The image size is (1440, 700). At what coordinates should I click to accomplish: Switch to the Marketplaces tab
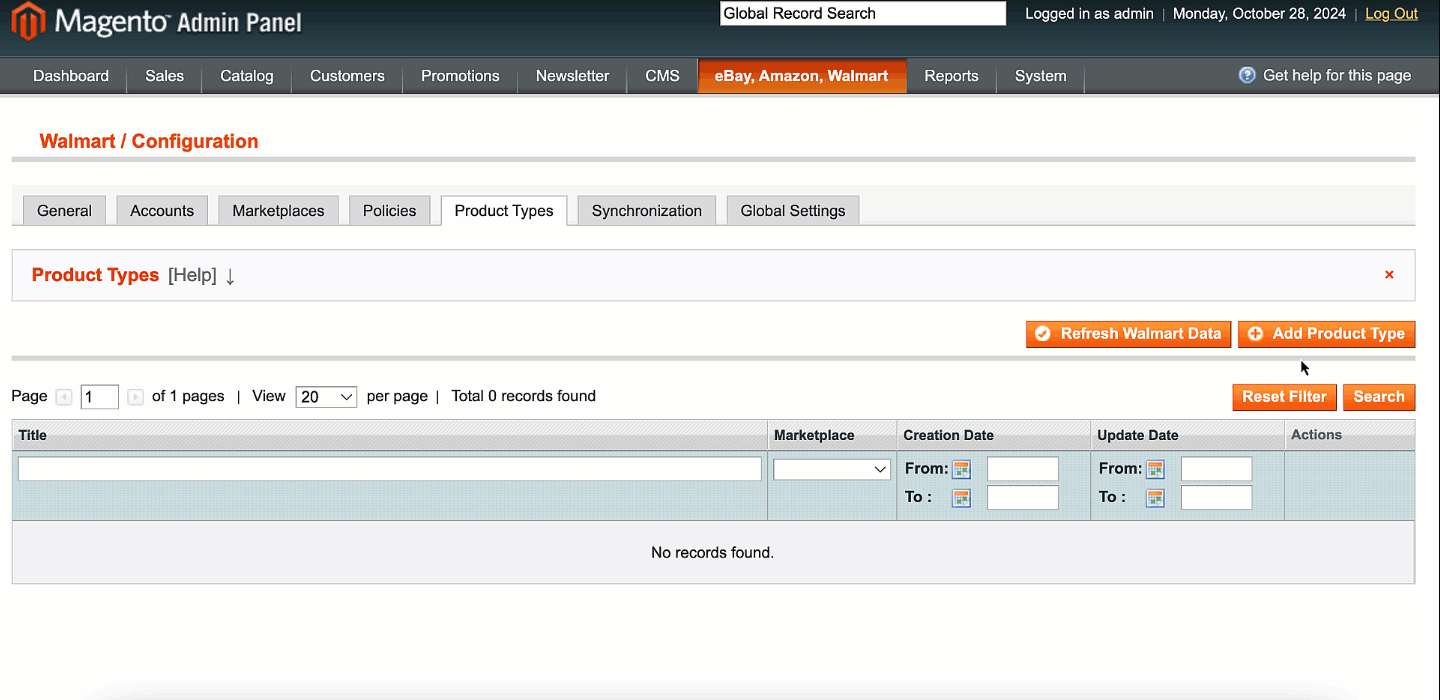[x=278, y=211]
